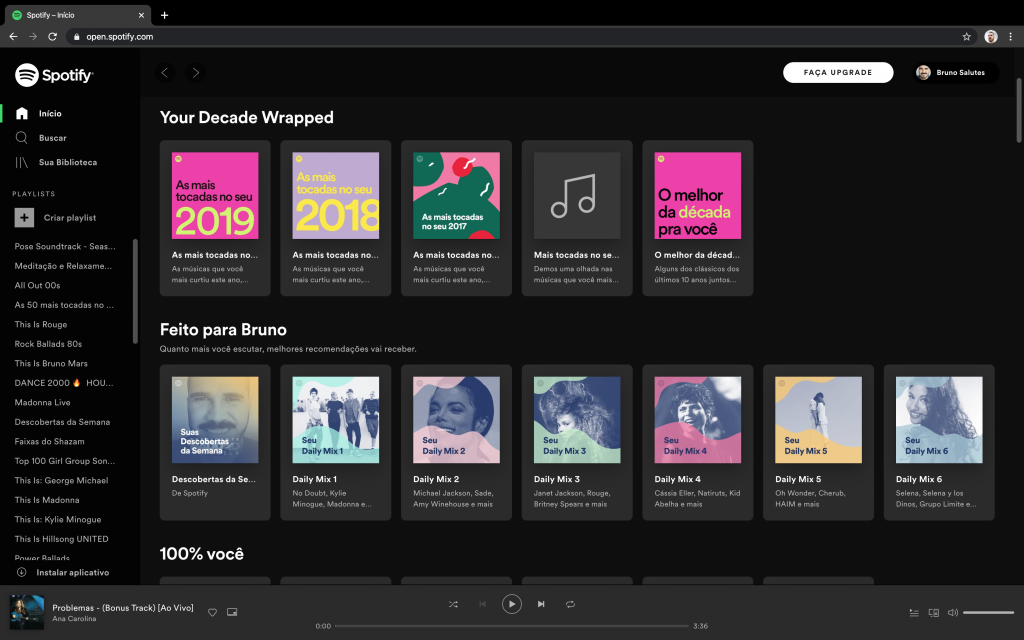Click Instalar aplicativo link

point(72,573)
